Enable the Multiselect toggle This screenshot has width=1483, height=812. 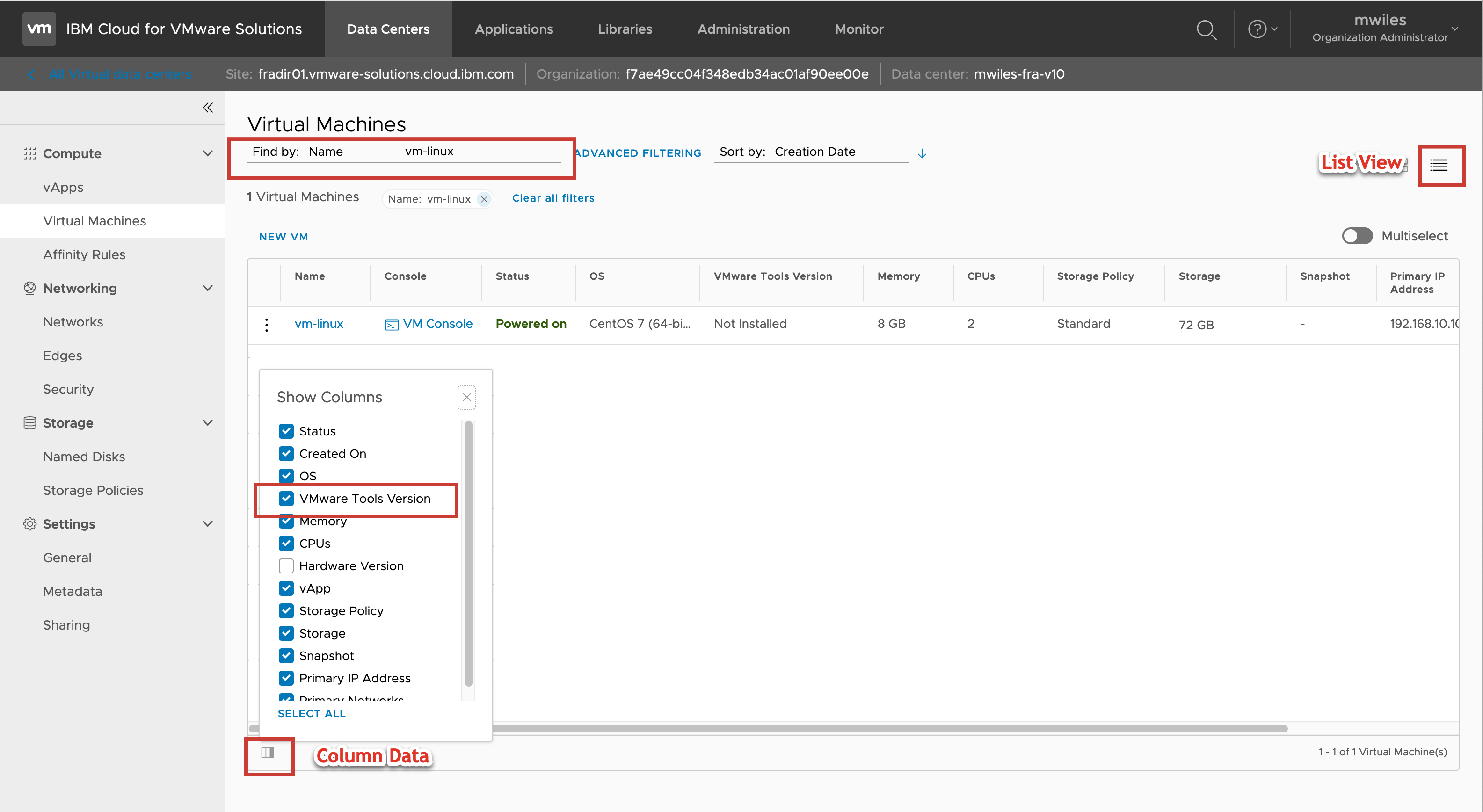point(1357,236)
